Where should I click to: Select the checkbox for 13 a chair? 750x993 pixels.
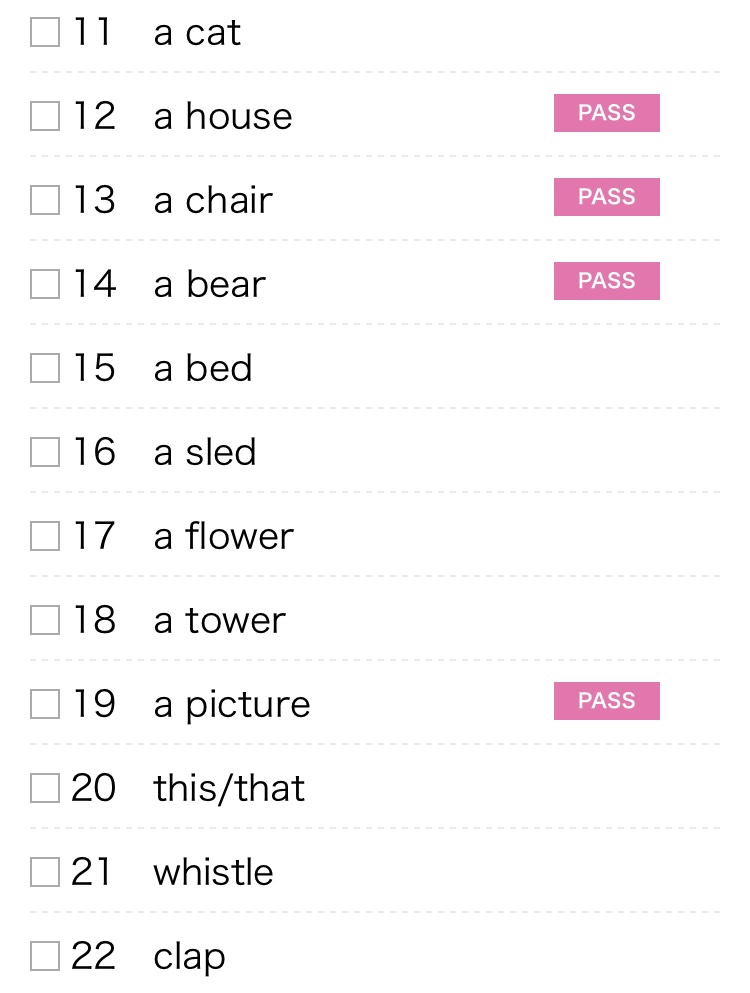point(45,200)
